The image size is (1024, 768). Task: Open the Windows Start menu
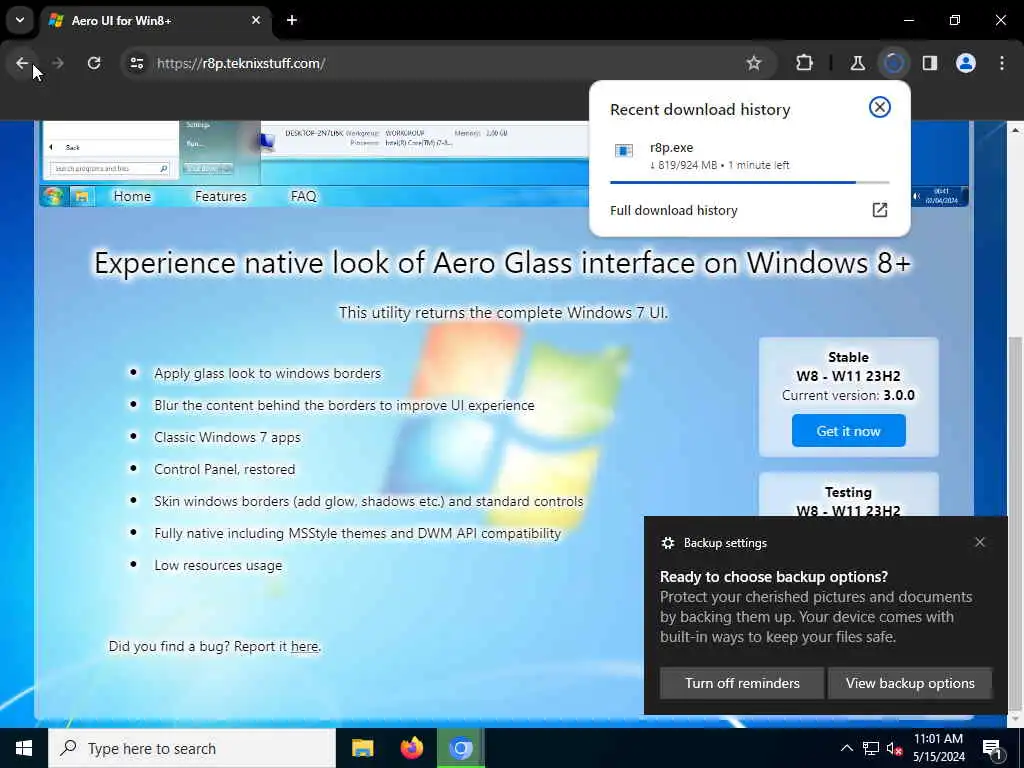[x=24, y=748]
